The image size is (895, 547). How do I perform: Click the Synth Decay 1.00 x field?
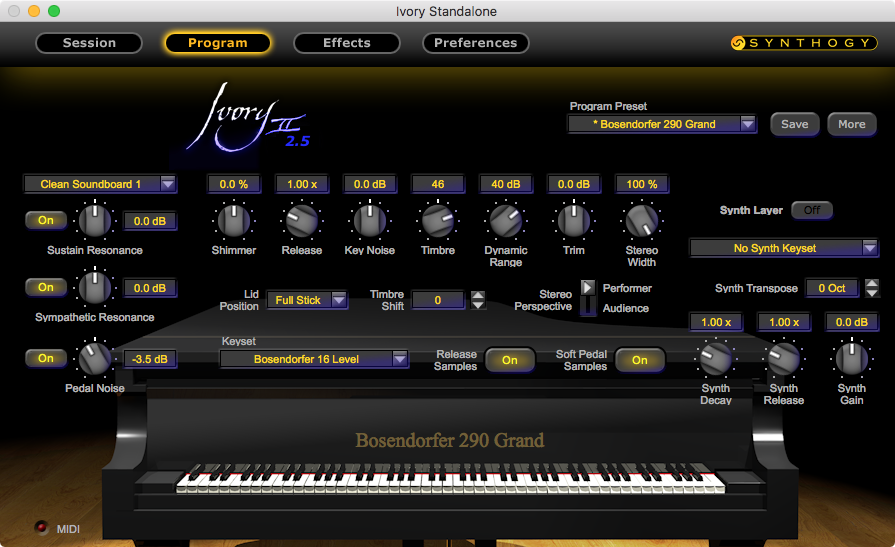(716, 322)
